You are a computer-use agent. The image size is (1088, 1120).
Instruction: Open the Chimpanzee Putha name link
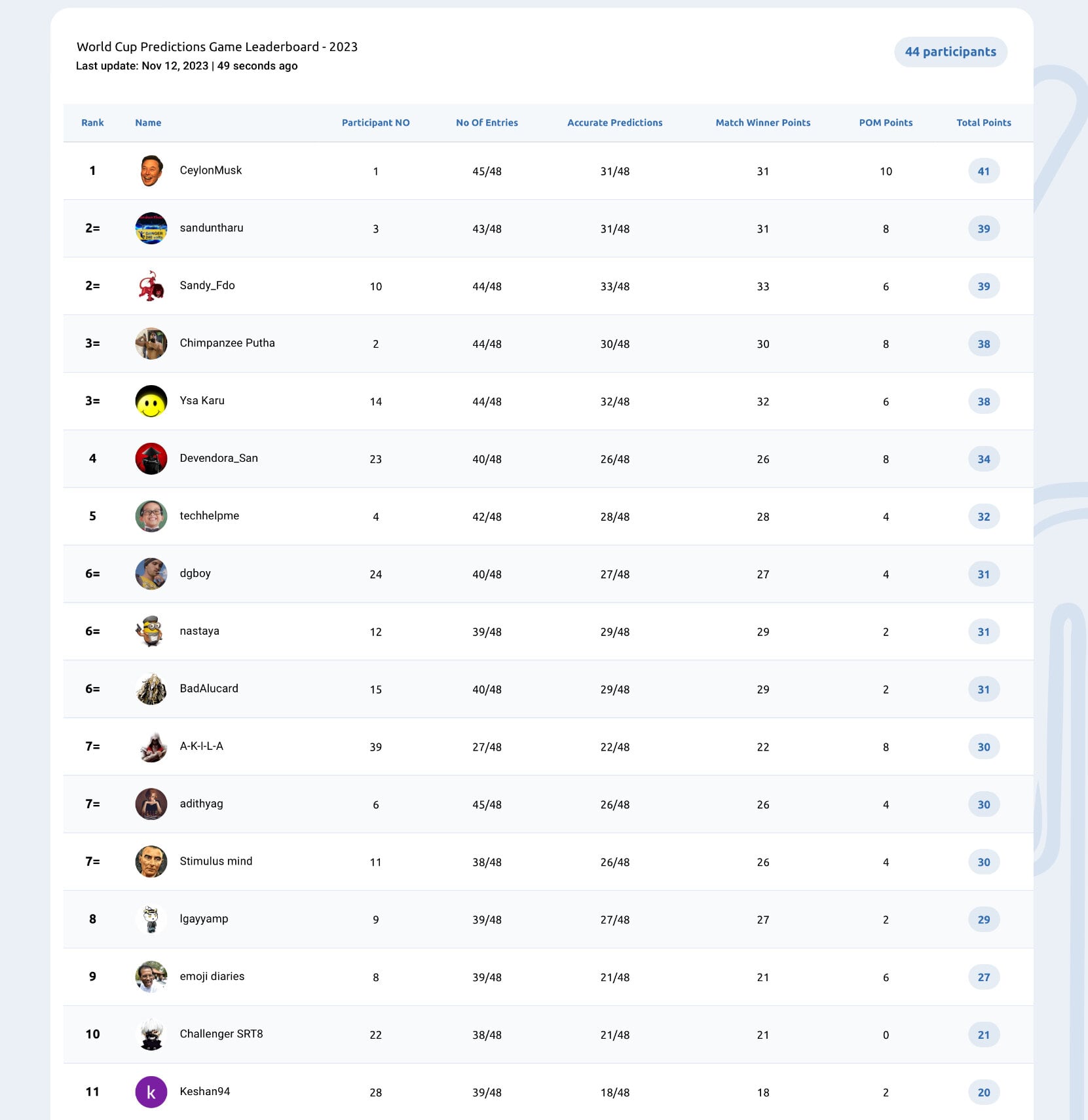point(227,343)
